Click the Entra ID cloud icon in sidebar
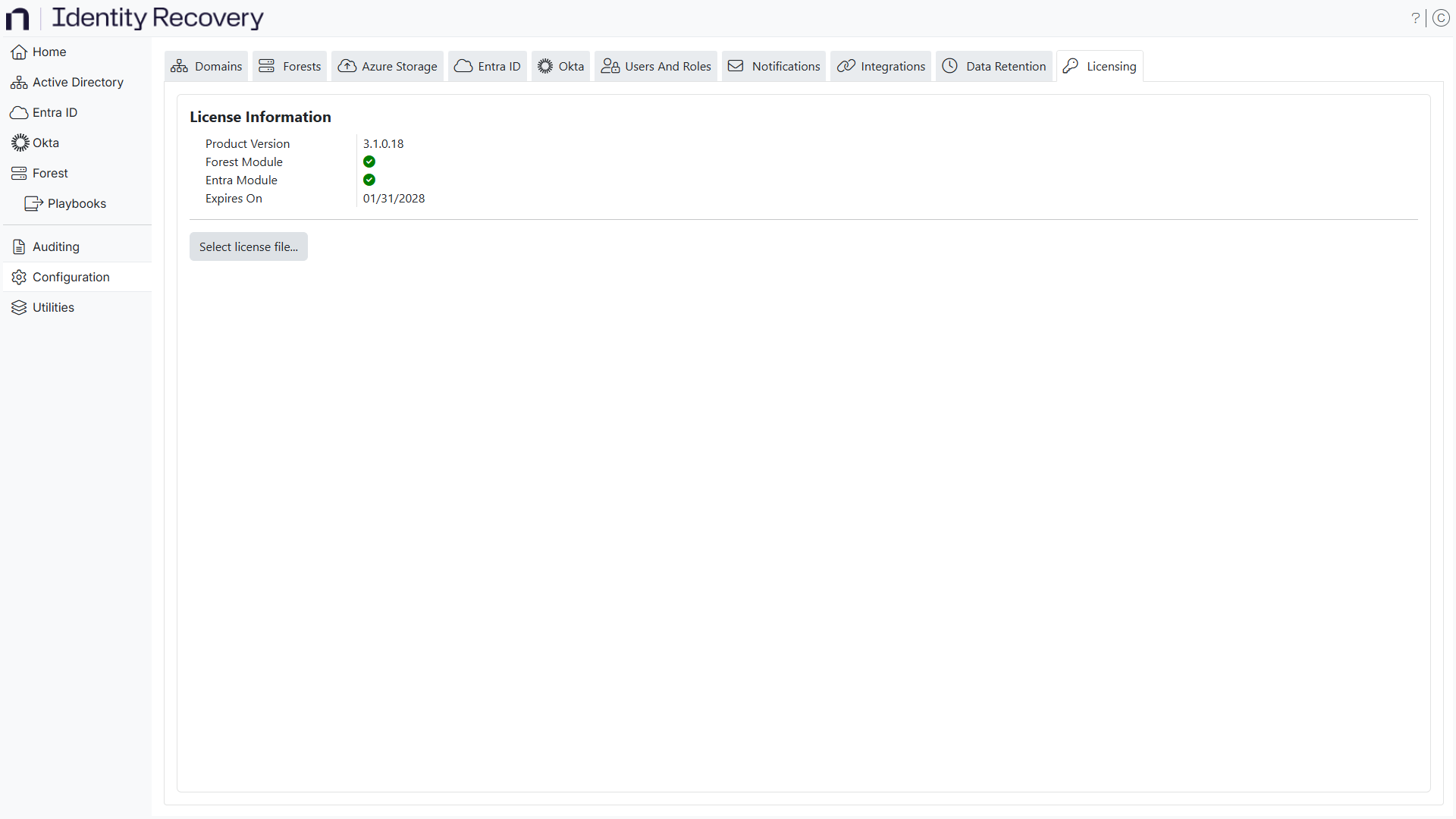Viewport: 1456px width, 819px height. tap(18, 112)
